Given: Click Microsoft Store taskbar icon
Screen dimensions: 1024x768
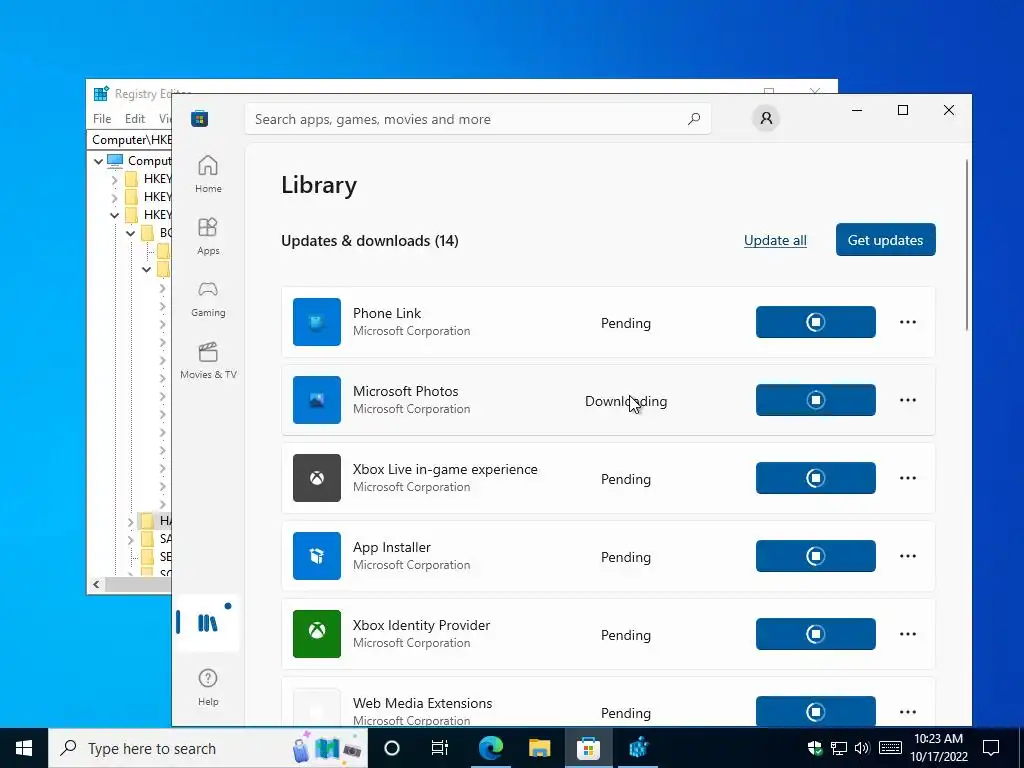Looking at the screenshot, I should 588,748.
